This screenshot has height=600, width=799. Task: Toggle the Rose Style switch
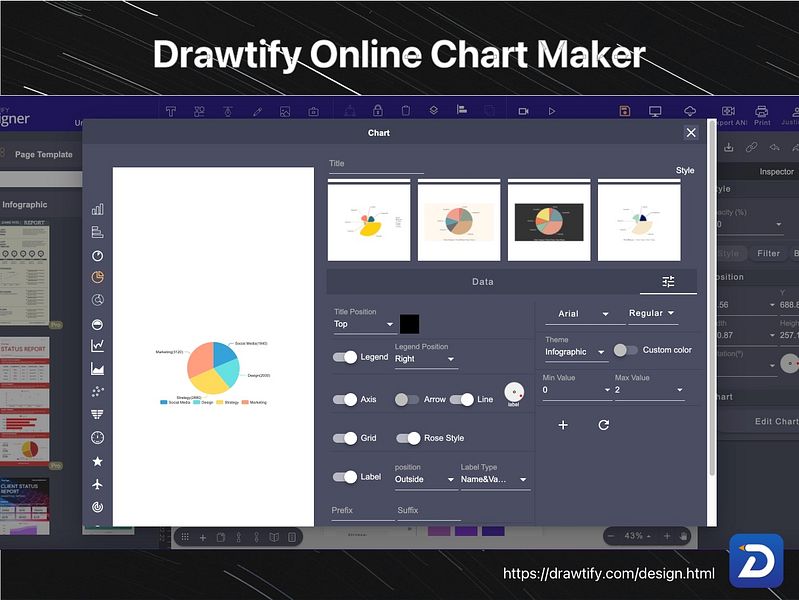pos(408,438)
